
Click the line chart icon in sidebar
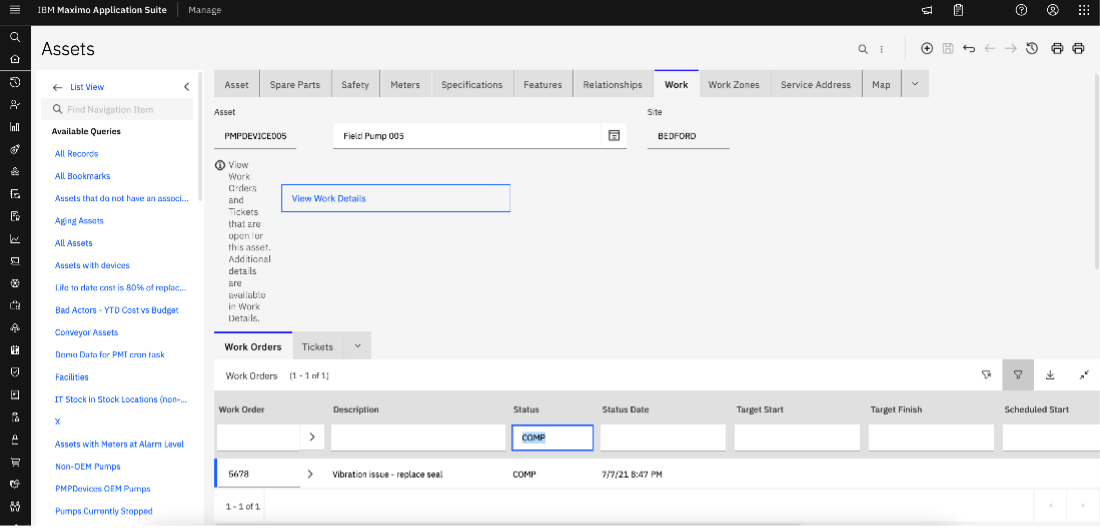pyautogui.click(x=15, y=238)
